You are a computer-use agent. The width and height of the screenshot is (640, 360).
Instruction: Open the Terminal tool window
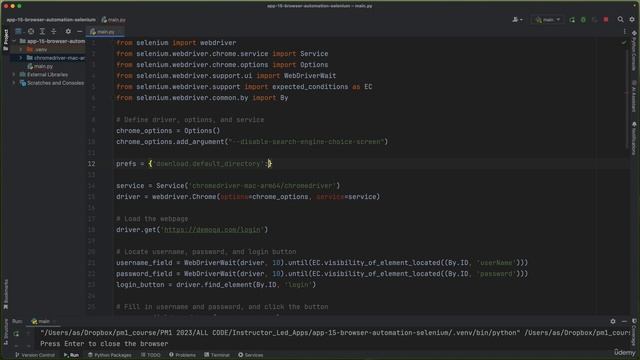[x=217, y=355]
